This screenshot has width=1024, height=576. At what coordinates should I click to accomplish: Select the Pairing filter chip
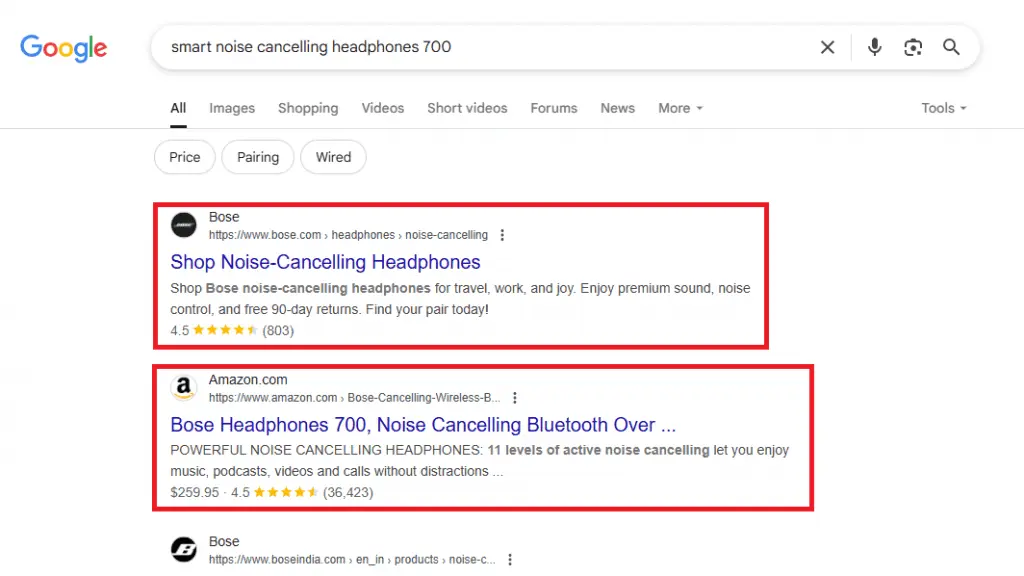coord(258,157)
